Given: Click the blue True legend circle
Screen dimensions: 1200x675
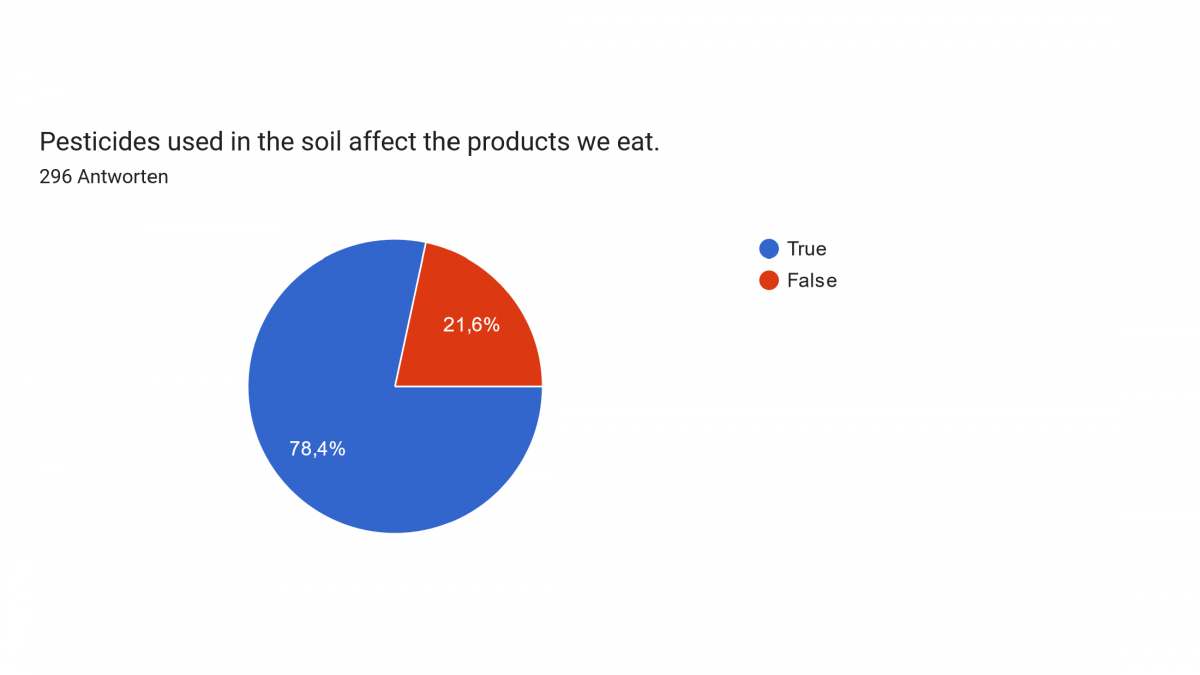Looking at the screenshot, I should point(769,249).
